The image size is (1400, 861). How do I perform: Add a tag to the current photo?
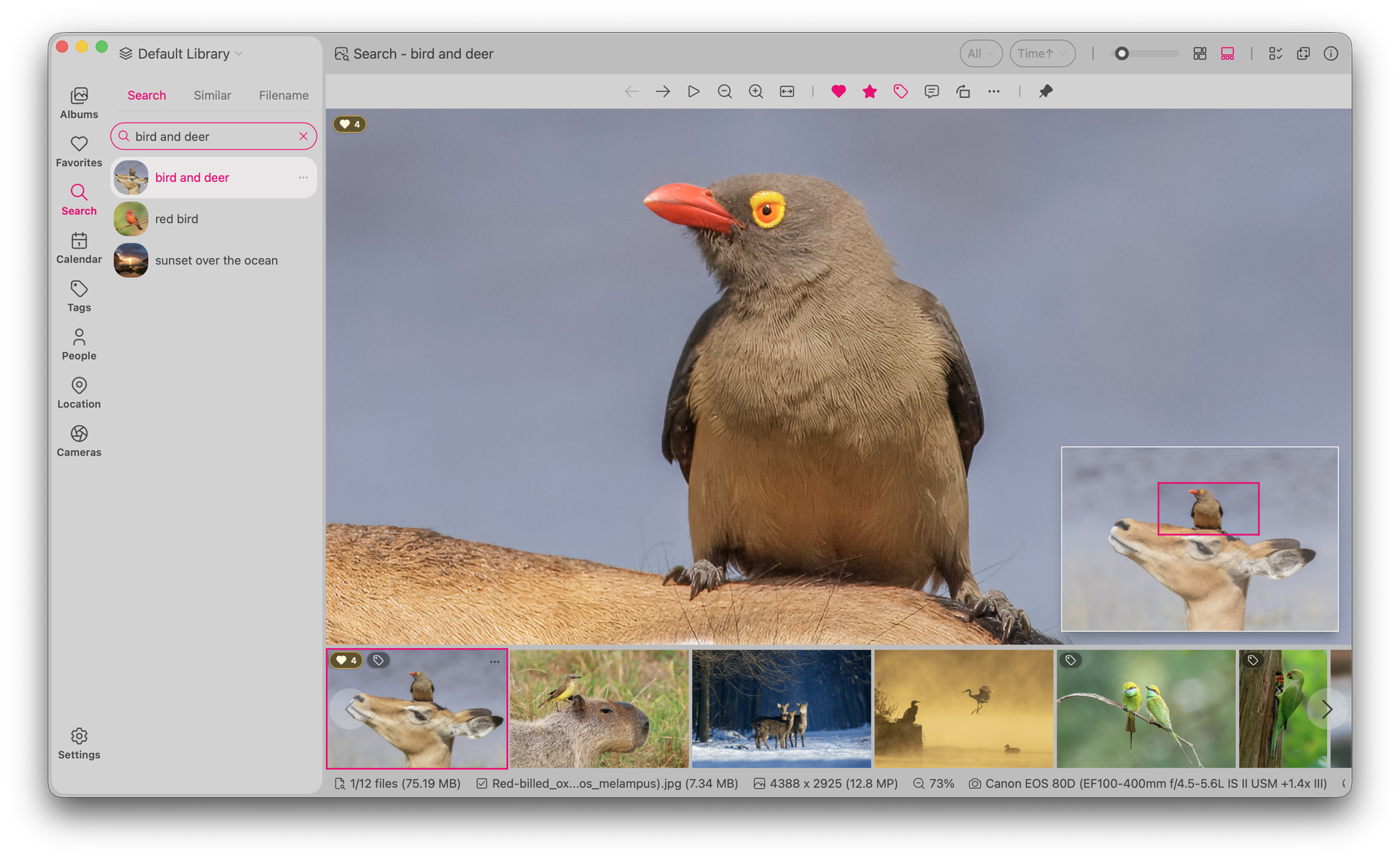901,91
